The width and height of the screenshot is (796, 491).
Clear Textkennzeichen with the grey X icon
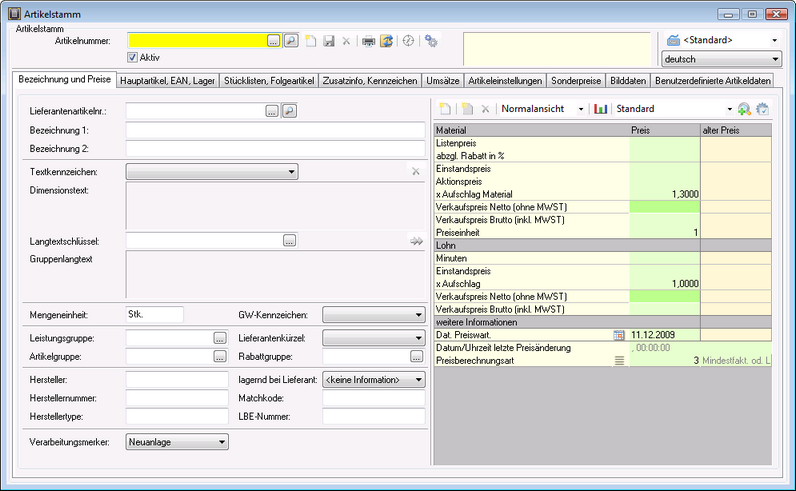pos(416,172)
